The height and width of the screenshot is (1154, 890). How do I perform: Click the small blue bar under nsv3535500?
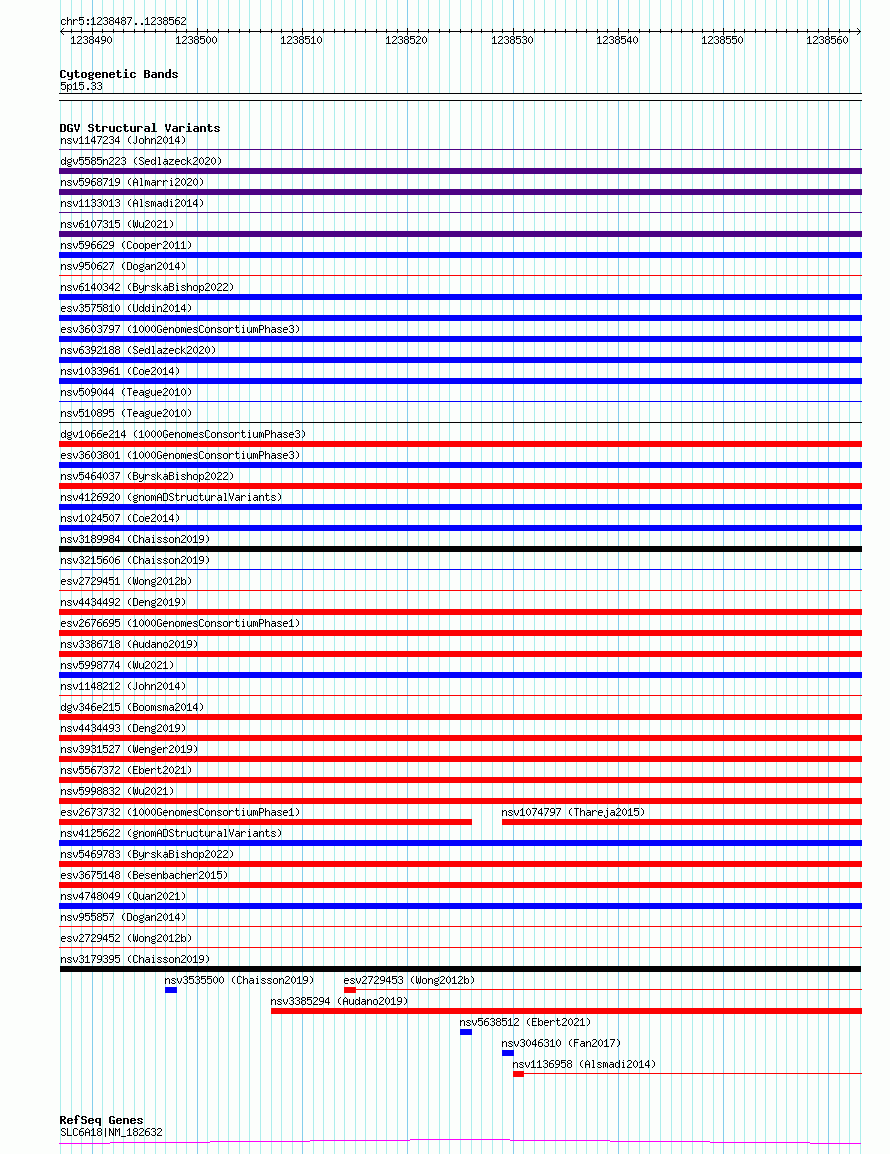coord(171,991)
